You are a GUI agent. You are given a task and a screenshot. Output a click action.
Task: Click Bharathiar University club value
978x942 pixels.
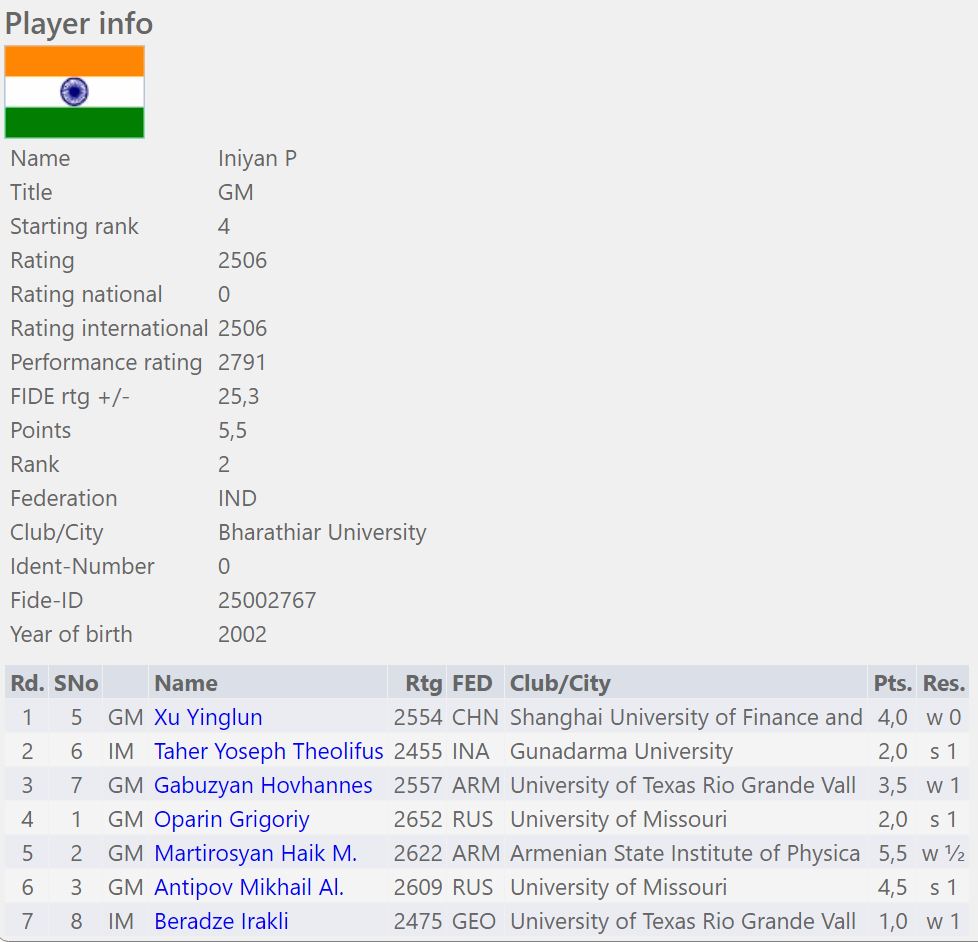[x=322, y=532]
